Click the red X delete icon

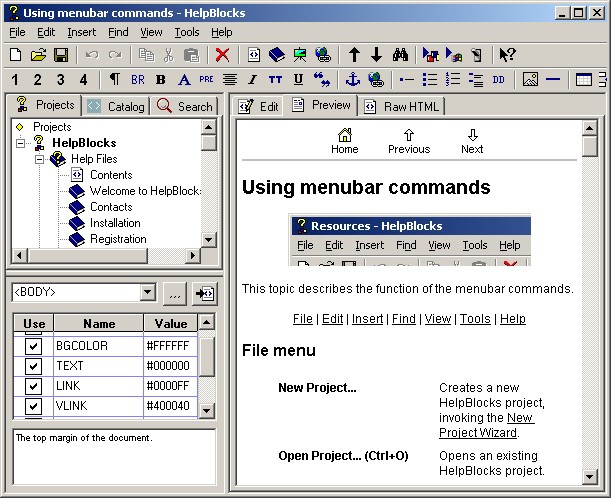(223, 55)
